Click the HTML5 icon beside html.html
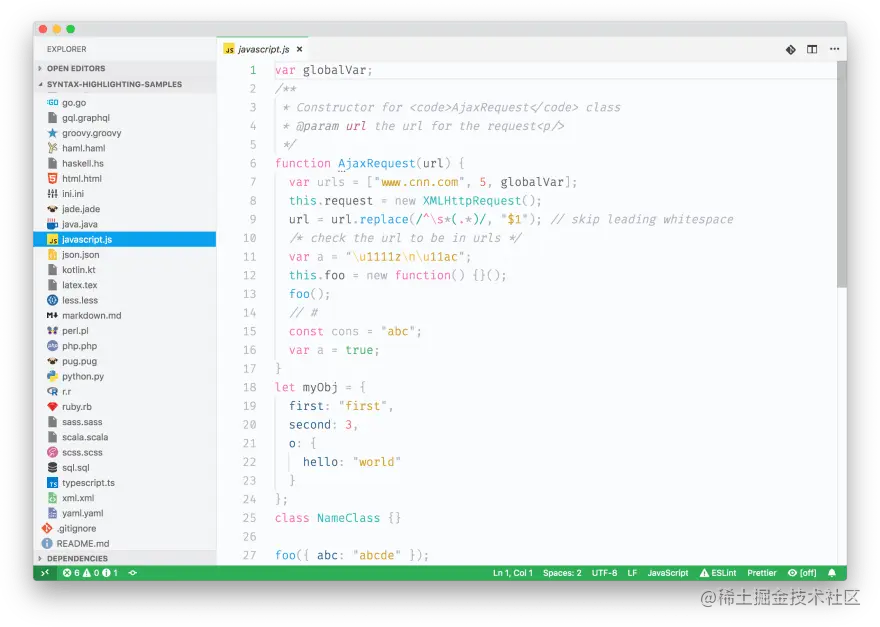The height and width of the screenshot is (627, 880). click(52, 179)
